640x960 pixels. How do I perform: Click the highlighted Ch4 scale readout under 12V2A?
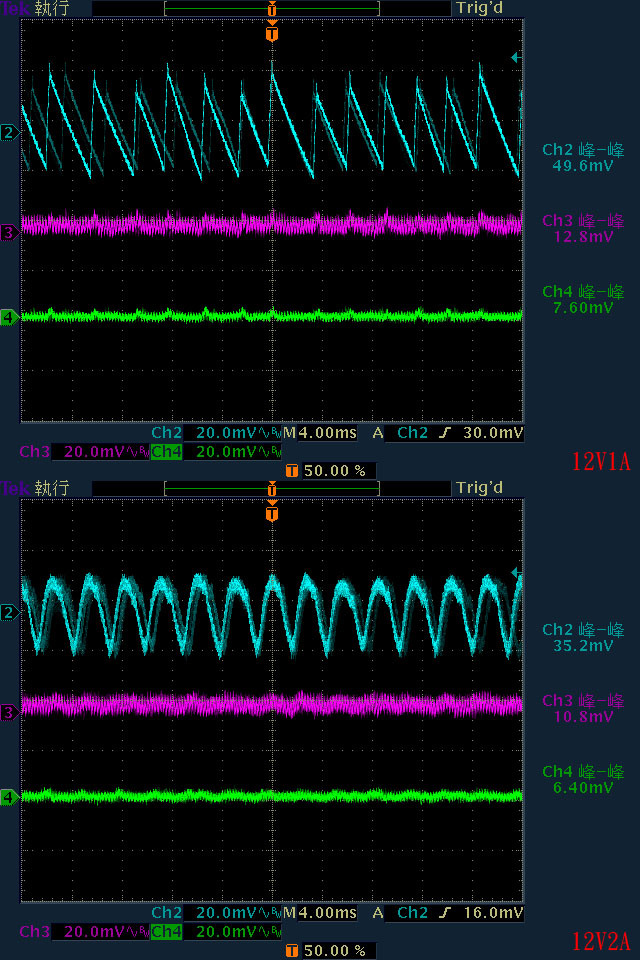click(216, 932)
